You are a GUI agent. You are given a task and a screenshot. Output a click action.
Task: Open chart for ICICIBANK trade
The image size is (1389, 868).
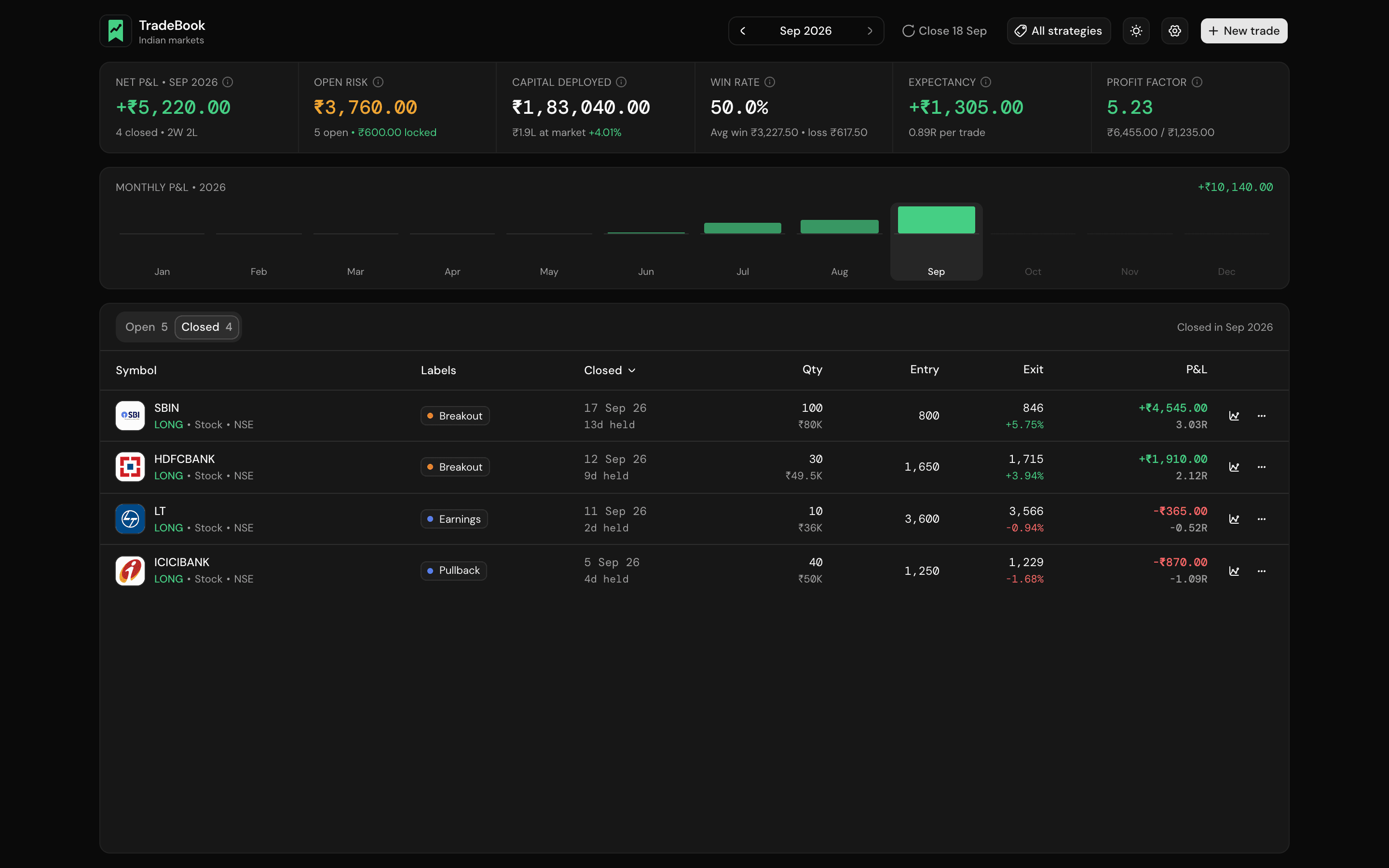click(1234, 570)
